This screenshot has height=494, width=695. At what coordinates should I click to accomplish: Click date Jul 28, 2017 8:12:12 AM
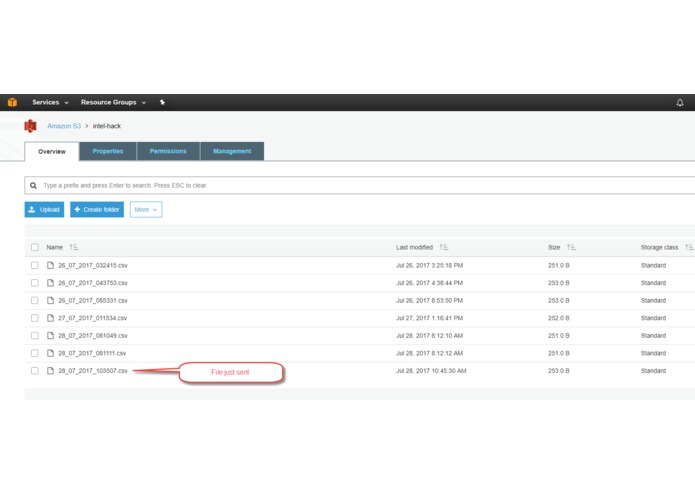[429, 353]
